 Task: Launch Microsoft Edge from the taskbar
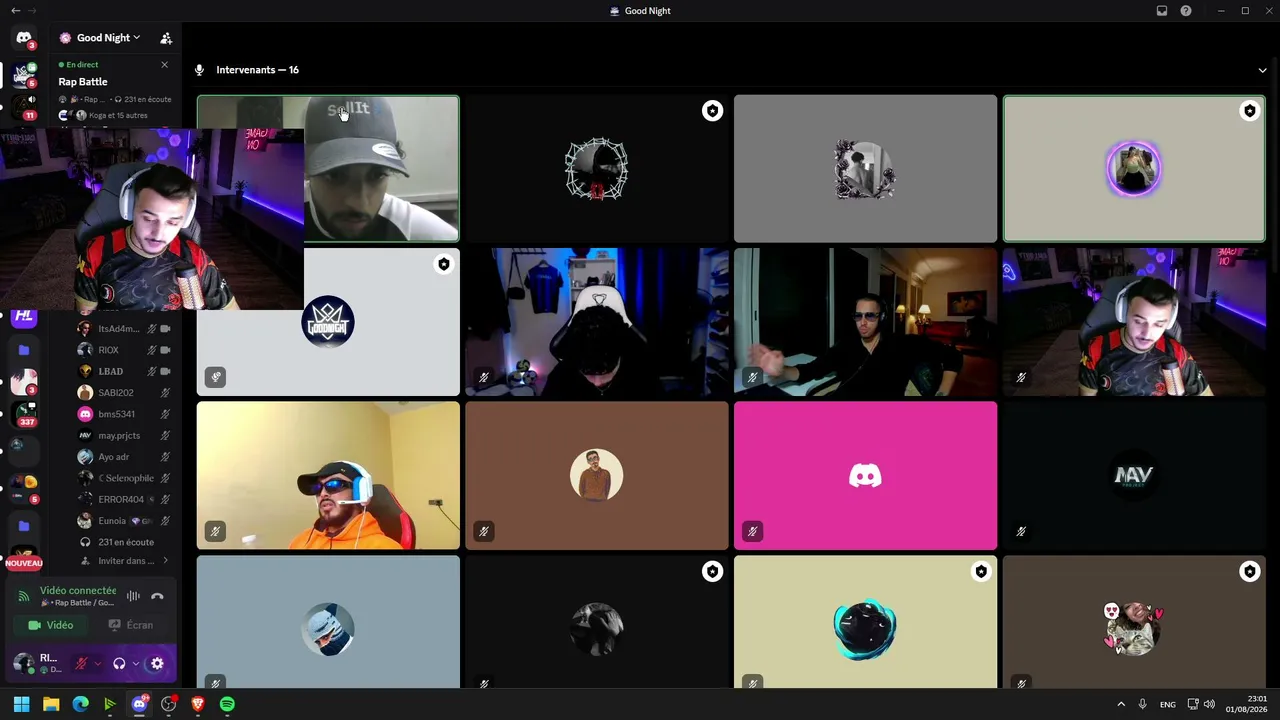(x=80, y=704)
